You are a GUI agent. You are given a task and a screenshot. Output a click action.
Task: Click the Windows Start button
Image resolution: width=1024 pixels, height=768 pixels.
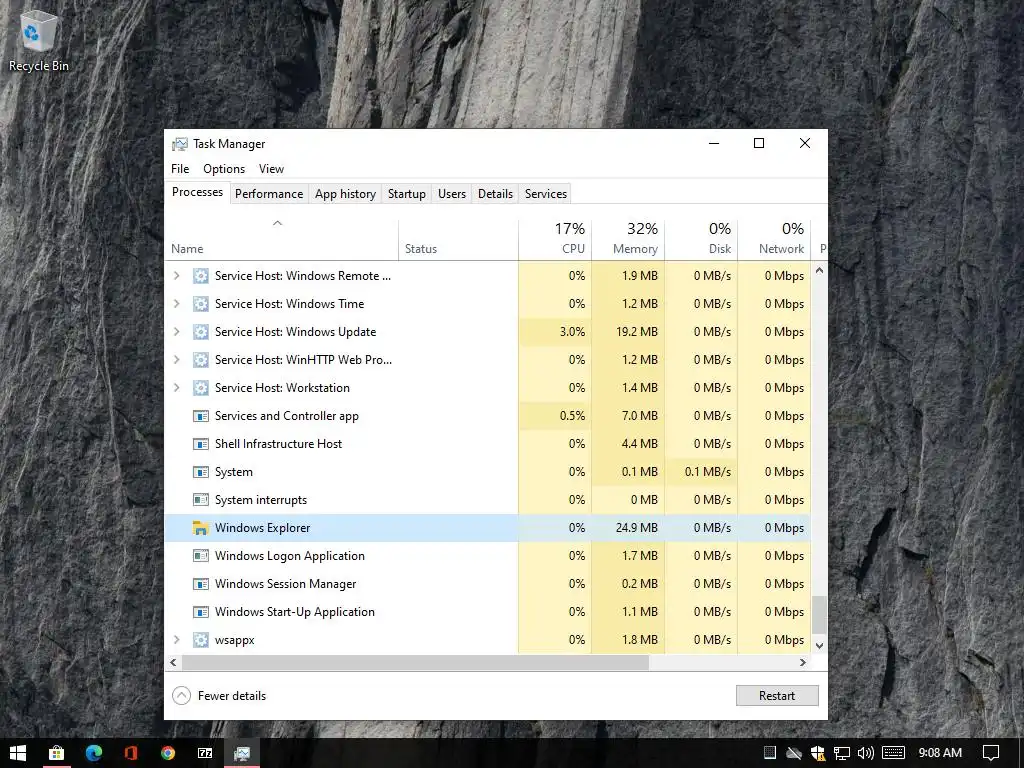click(18, 753)
